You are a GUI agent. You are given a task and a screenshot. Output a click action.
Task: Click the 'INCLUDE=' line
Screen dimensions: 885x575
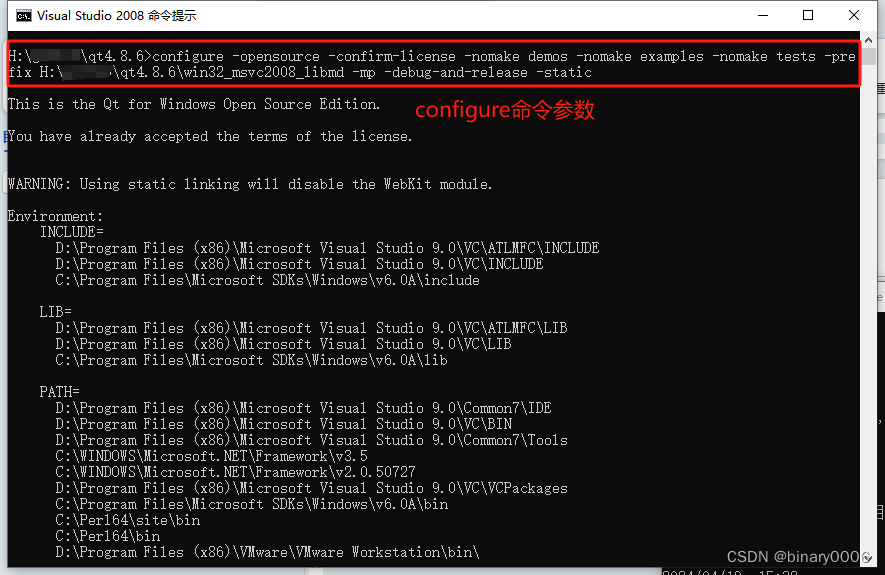point(72,232)
